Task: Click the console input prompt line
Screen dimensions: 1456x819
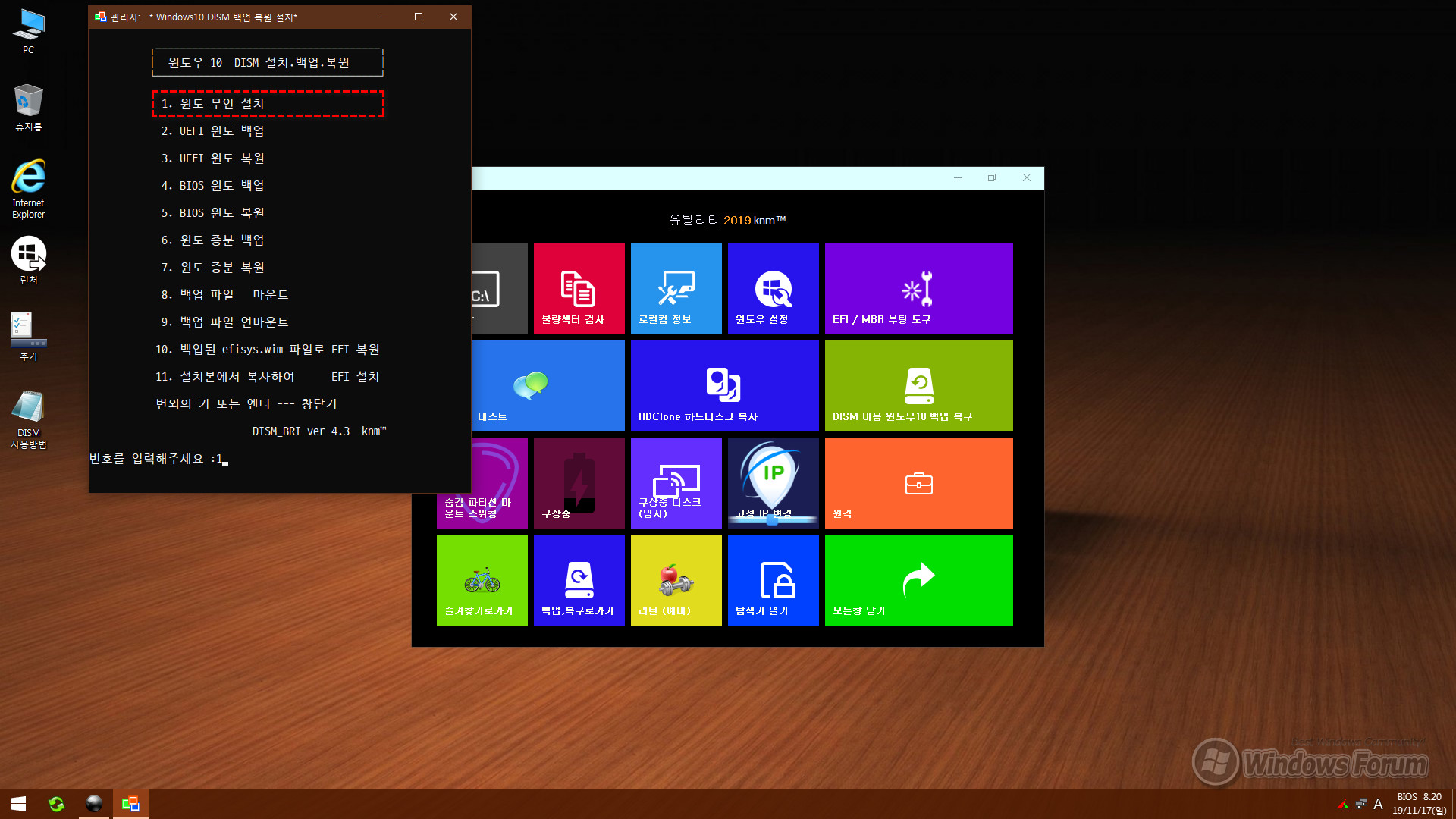Action: [158, 459]
